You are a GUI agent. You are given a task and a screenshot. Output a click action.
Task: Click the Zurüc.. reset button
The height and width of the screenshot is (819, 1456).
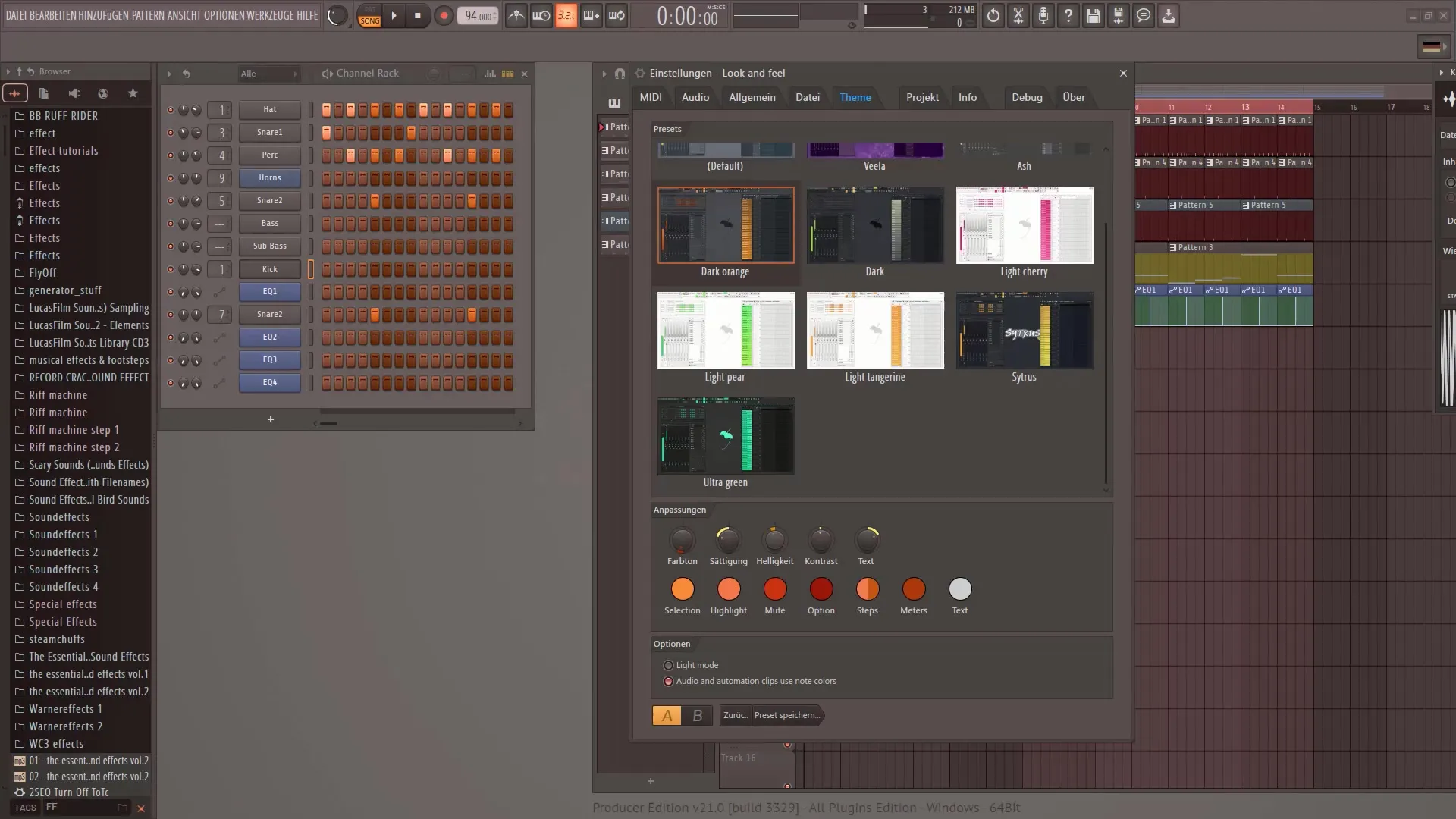(x=735, y=715)
